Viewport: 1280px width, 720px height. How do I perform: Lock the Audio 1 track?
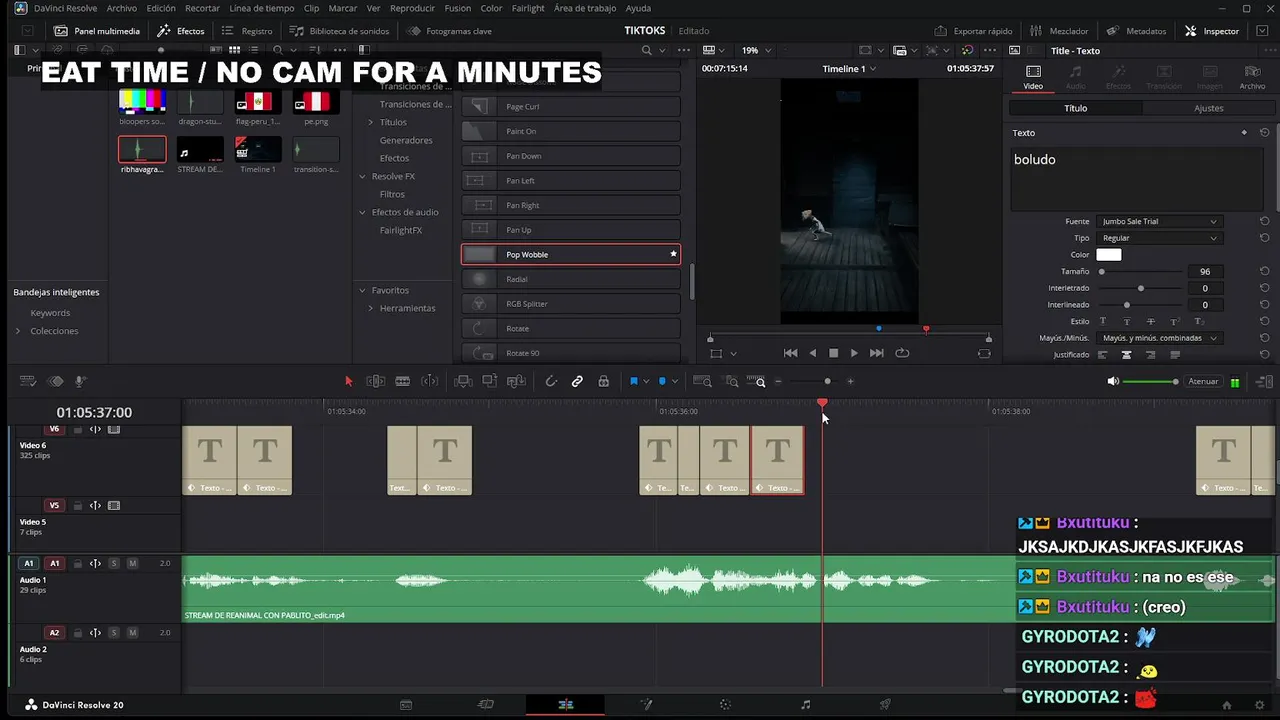click(78, 563)
